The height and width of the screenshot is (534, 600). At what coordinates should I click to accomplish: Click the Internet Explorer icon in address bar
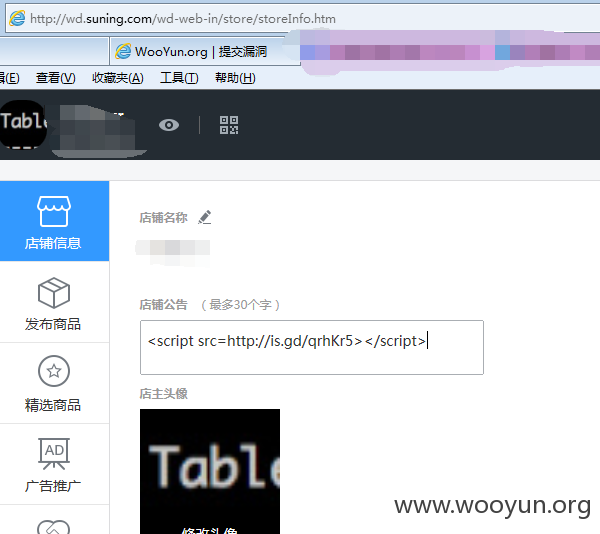tap(18, 18)
